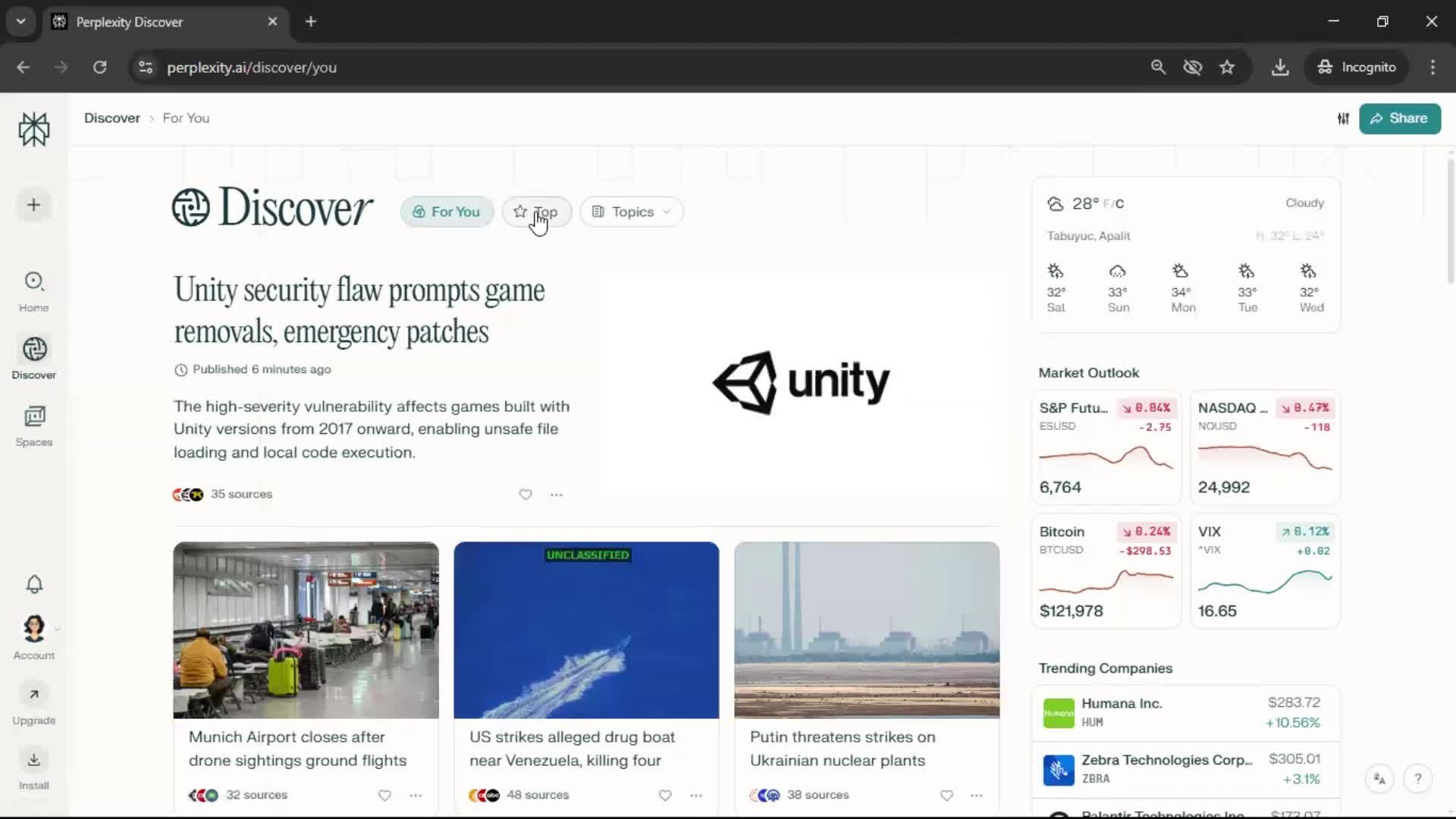Expand the Topics dropdown
Image resolution: width=1456 pixels, height=819 pixels.
[x=632, y=212]
